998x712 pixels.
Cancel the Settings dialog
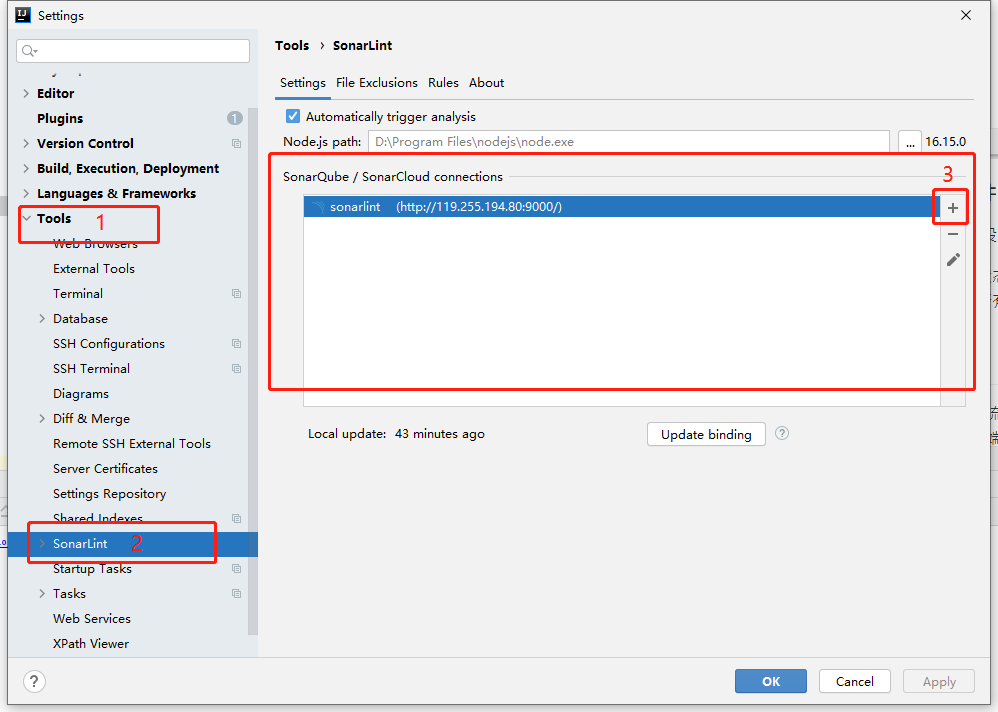(x=854, y=681)
